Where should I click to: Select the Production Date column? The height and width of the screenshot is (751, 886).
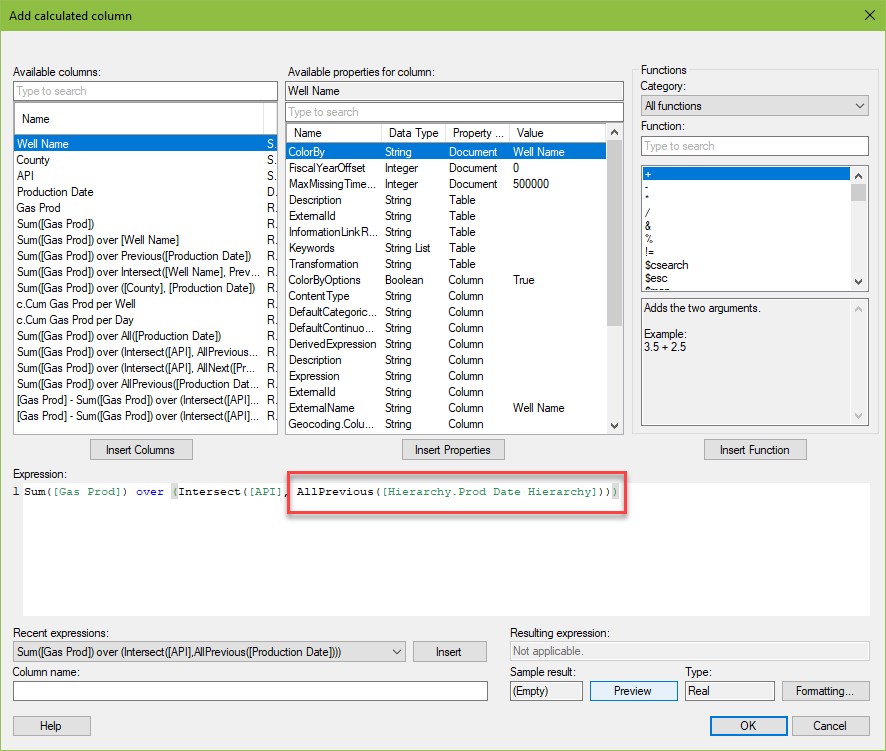pos(145,192)
